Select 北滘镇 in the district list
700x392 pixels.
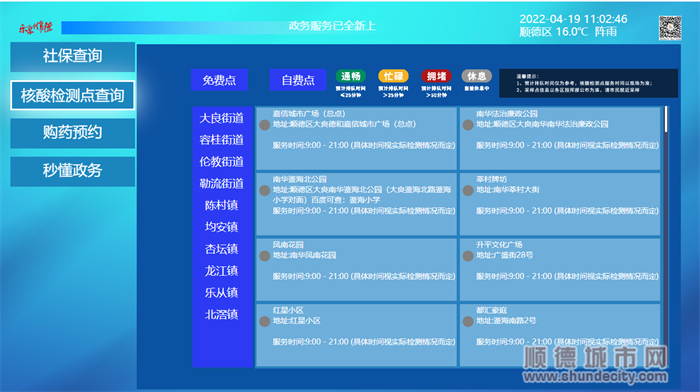(x=221, y=315)
